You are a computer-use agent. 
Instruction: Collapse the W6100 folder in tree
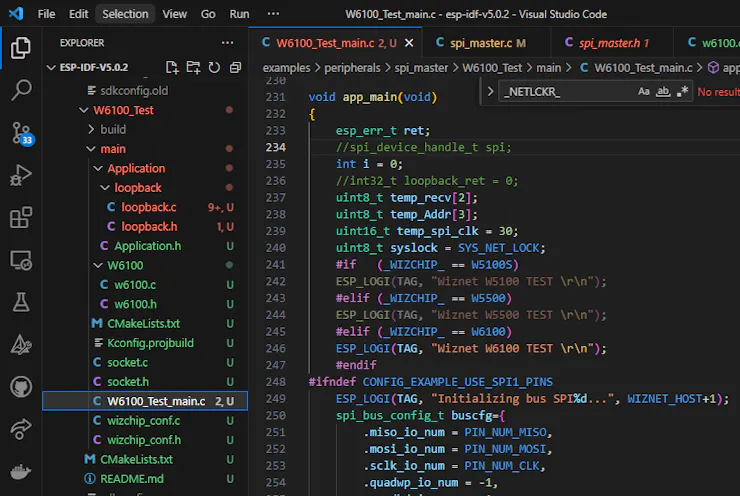[98, 265]
